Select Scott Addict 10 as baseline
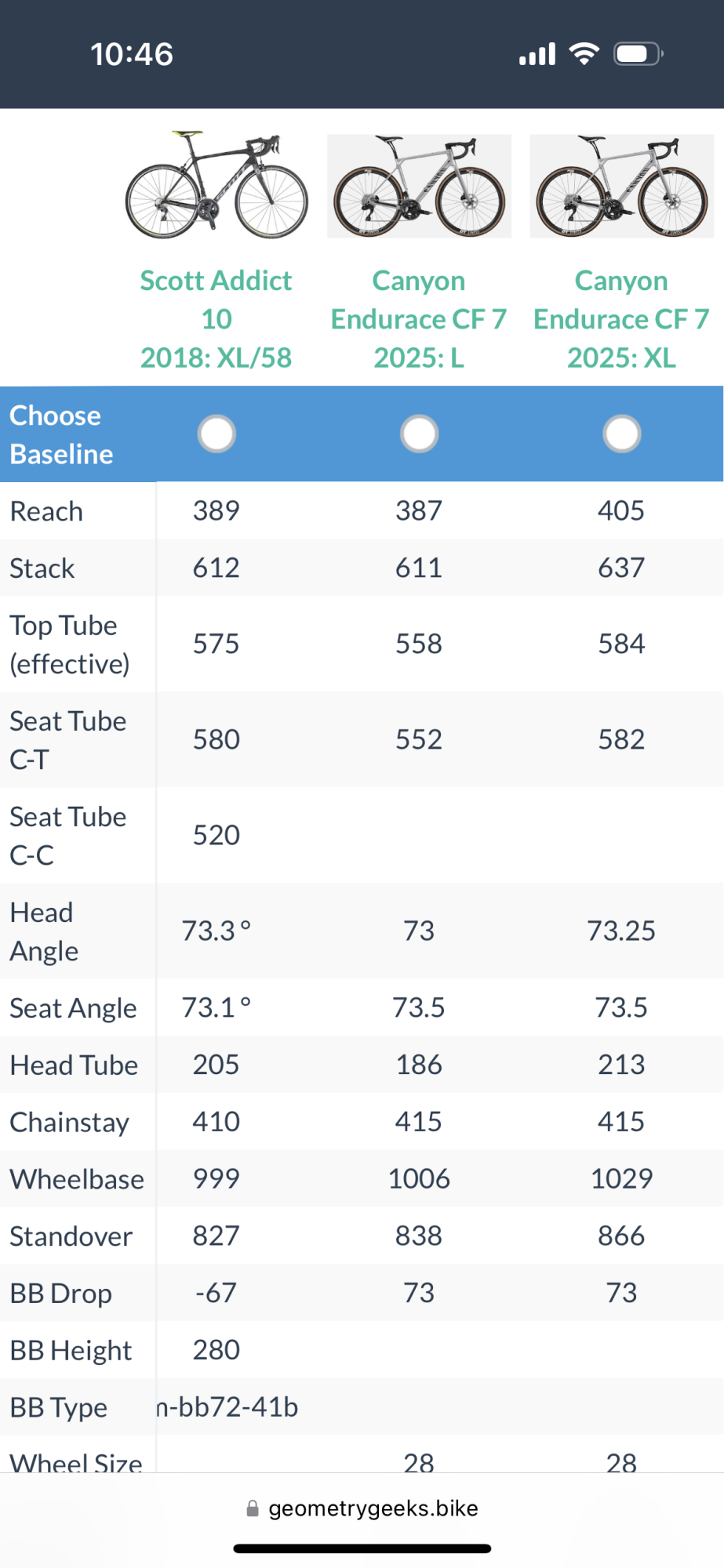 pos(216,434)
